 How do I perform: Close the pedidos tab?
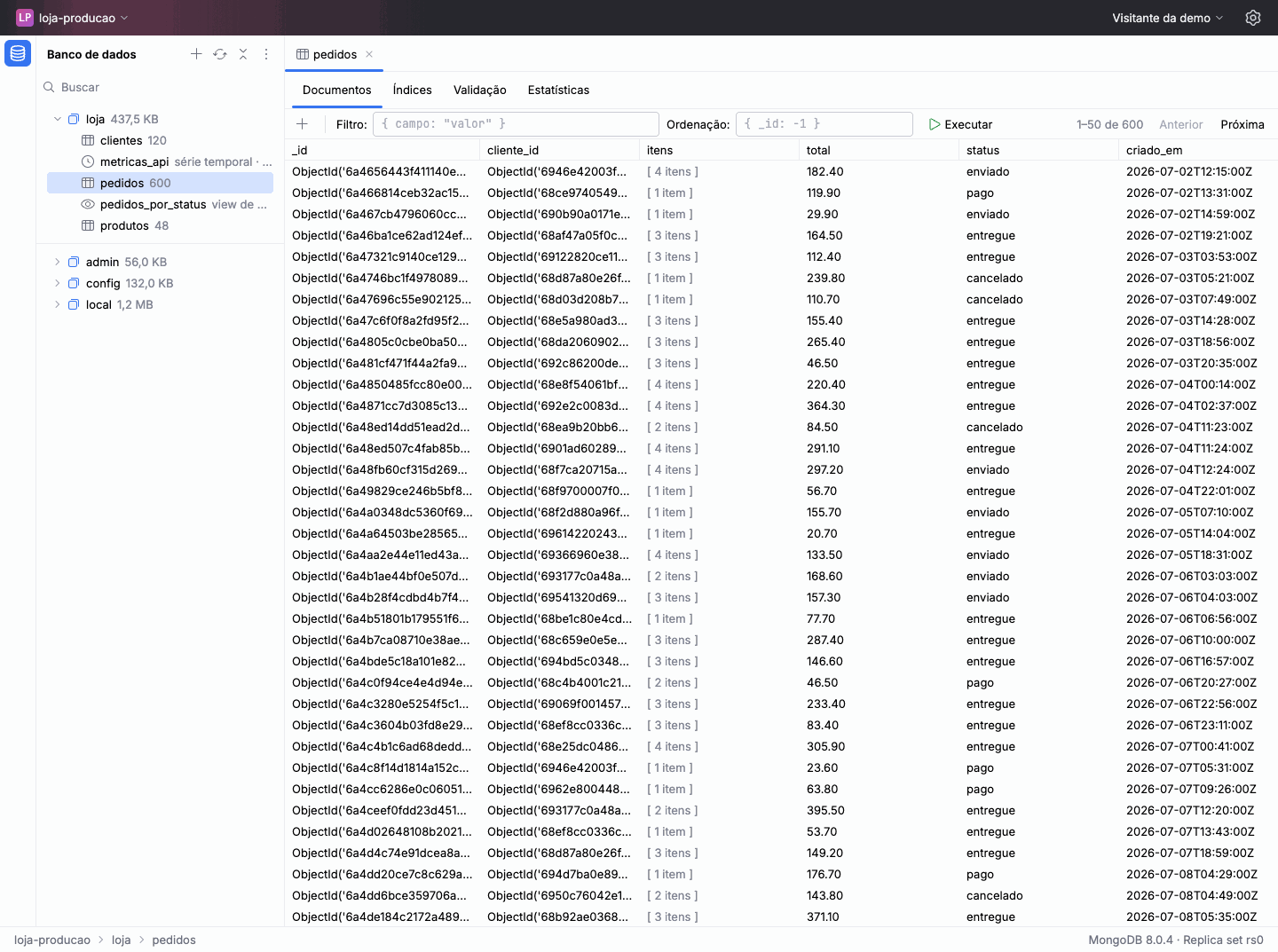click(369, 54)
